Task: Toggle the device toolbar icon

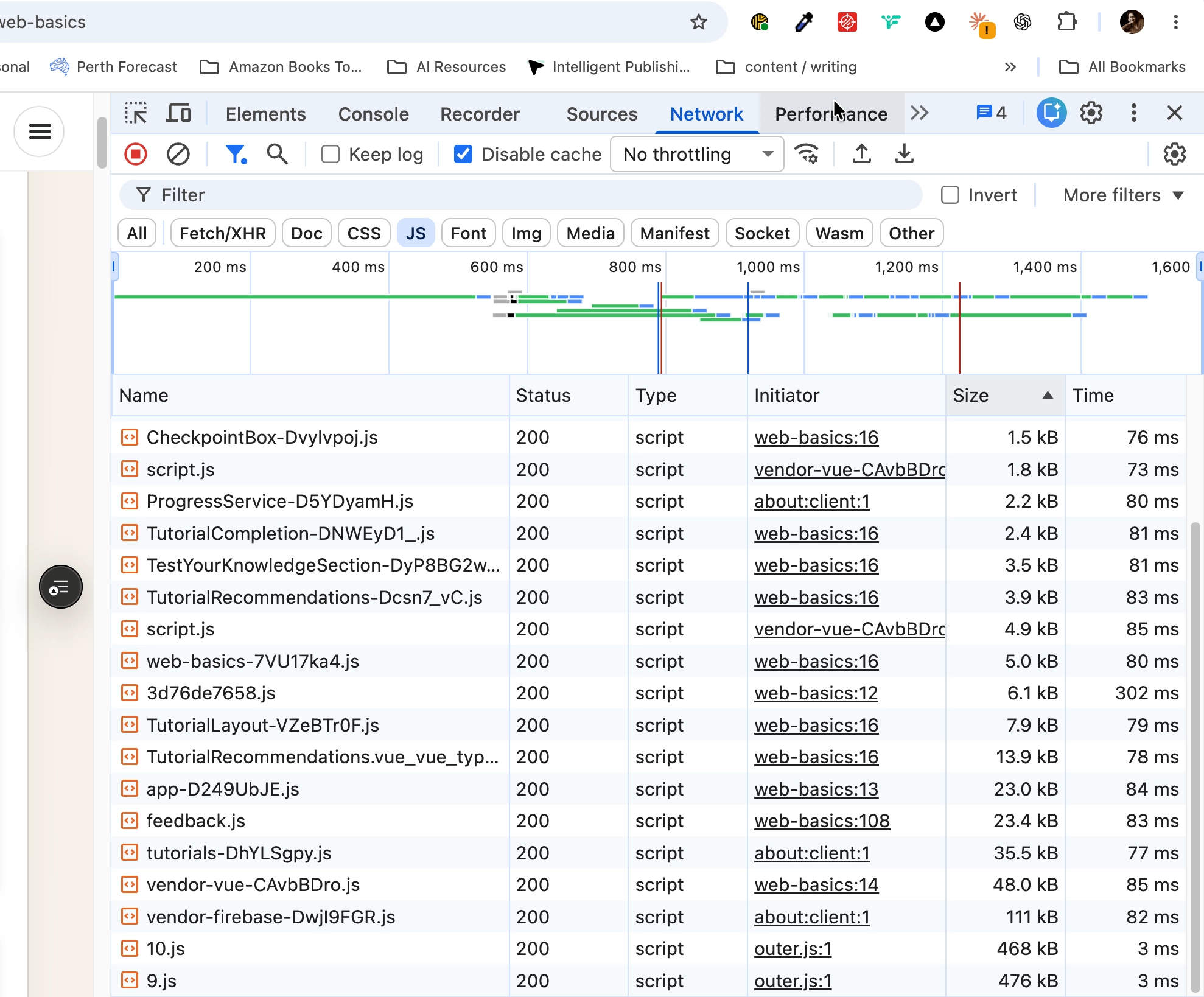Action: (x=178, y=113)
